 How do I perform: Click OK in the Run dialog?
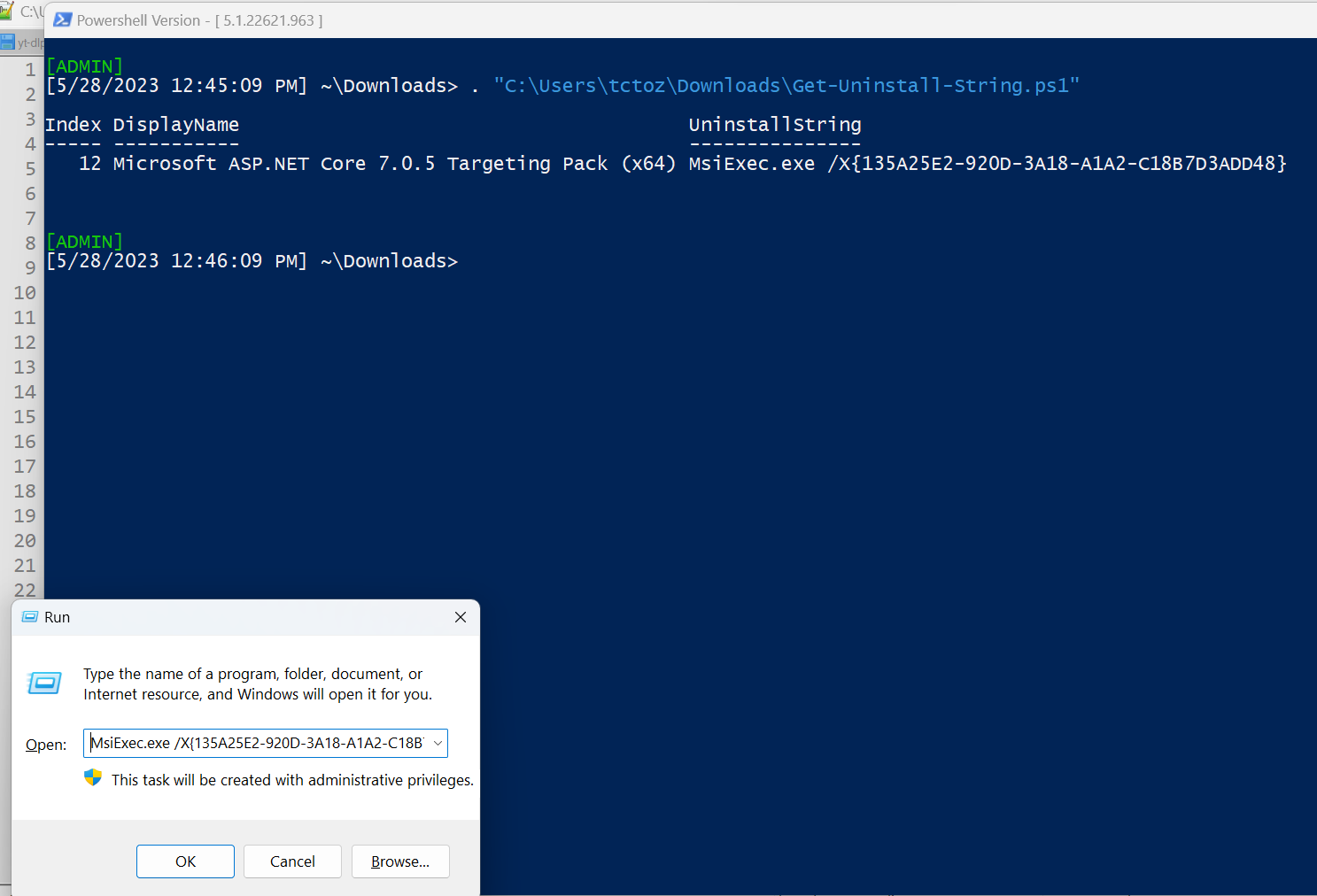pyautogui.click(x=185, y=861)
